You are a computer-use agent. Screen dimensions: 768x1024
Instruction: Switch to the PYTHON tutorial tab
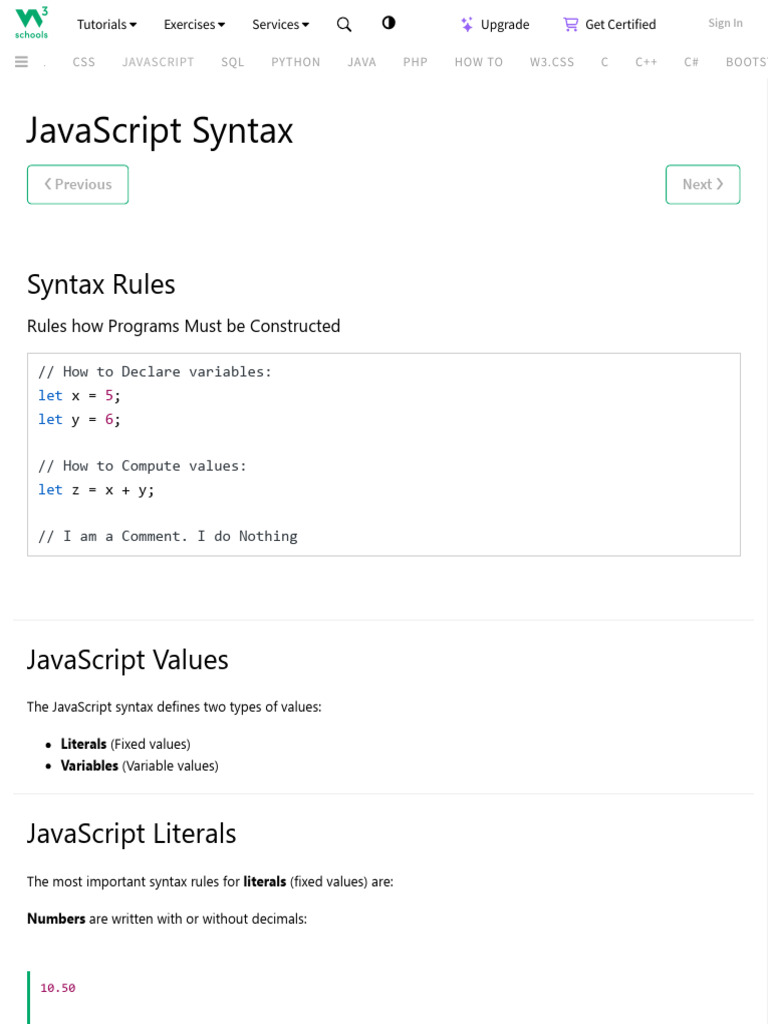pyautogui.click(x=296, y=62)
